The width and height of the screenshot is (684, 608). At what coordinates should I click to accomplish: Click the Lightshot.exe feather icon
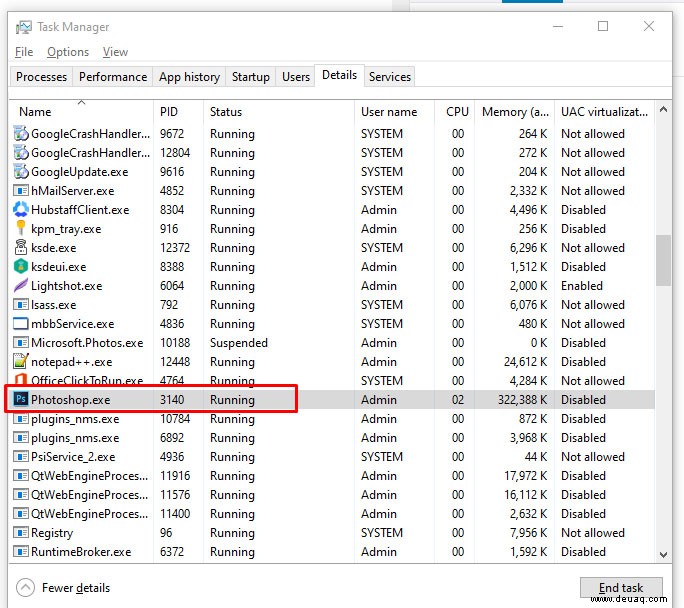[21, 286]
